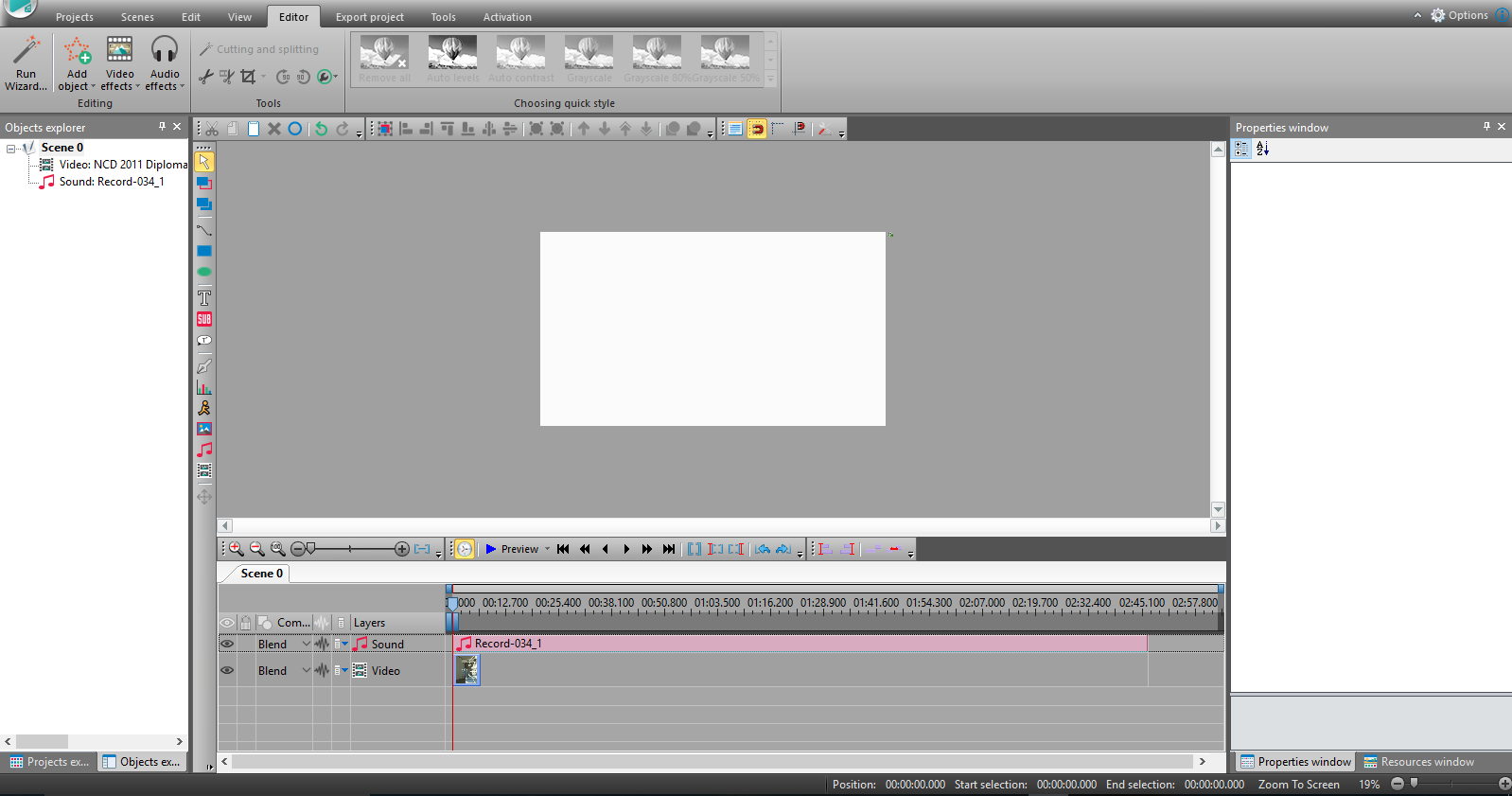Toggle the Video layer waveform display

pos(322,670)
